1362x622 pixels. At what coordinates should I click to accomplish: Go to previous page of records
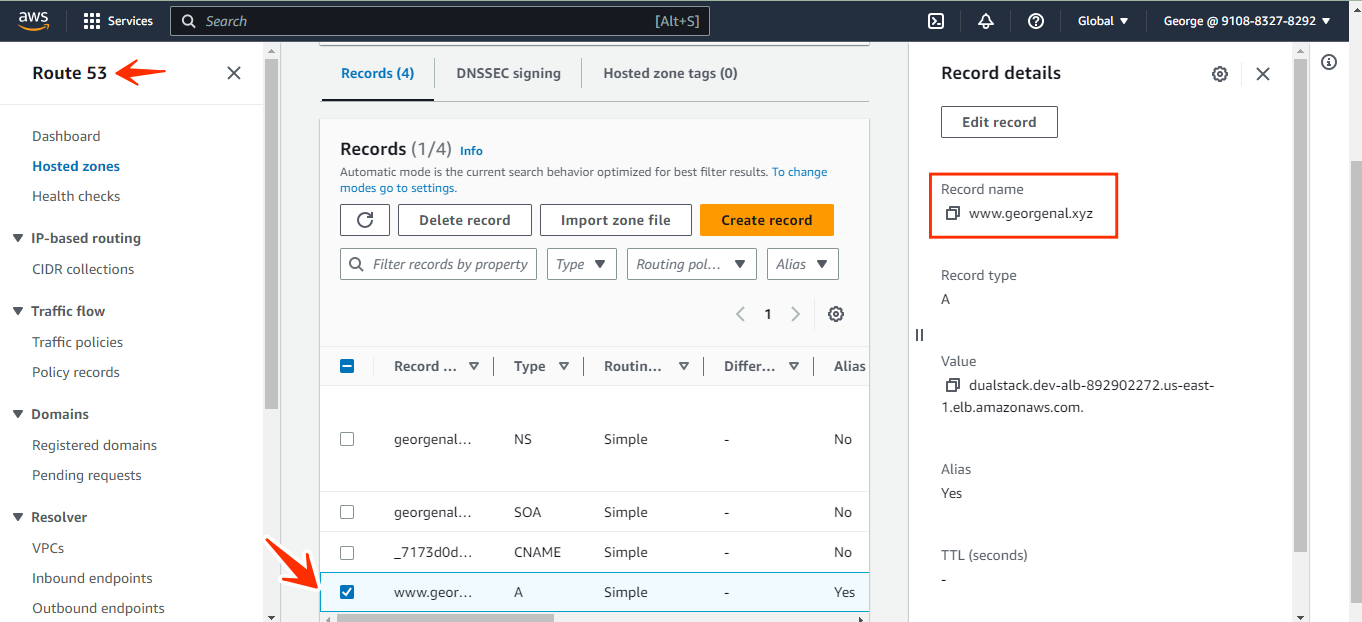pos(741,314)
